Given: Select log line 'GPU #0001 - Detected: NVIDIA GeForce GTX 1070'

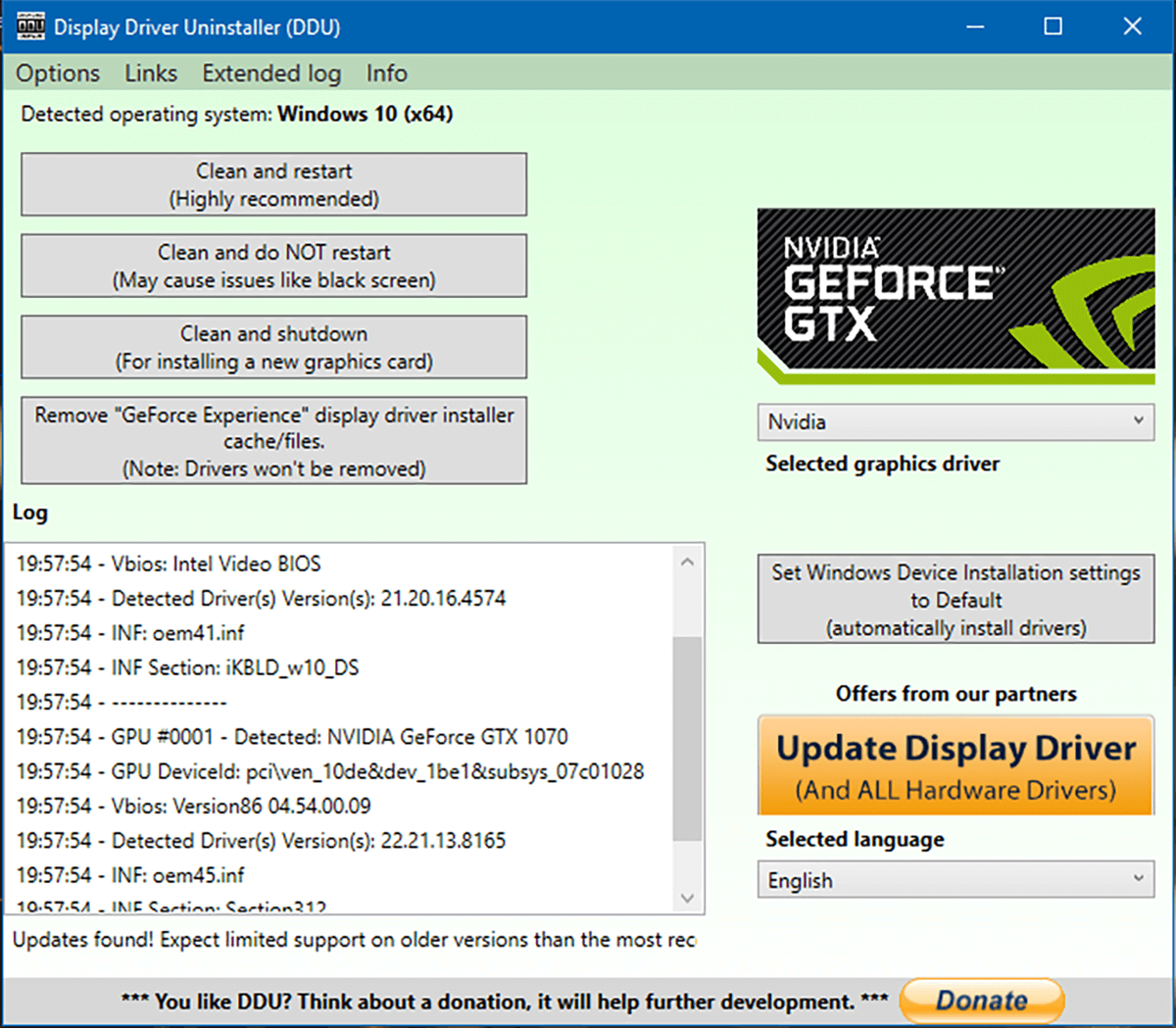Looking at the screenshot, I should click(292, 737).
